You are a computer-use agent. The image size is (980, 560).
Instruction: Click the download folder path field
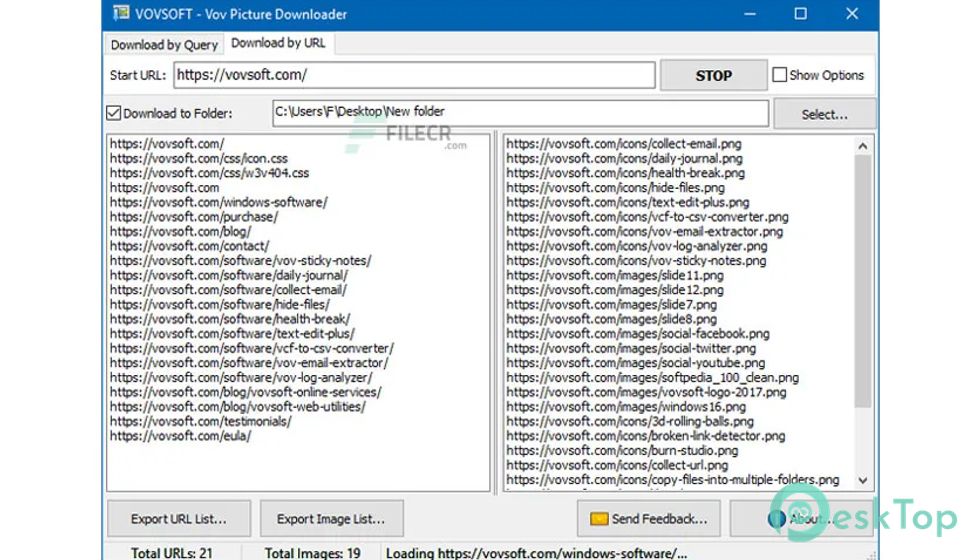520,112
